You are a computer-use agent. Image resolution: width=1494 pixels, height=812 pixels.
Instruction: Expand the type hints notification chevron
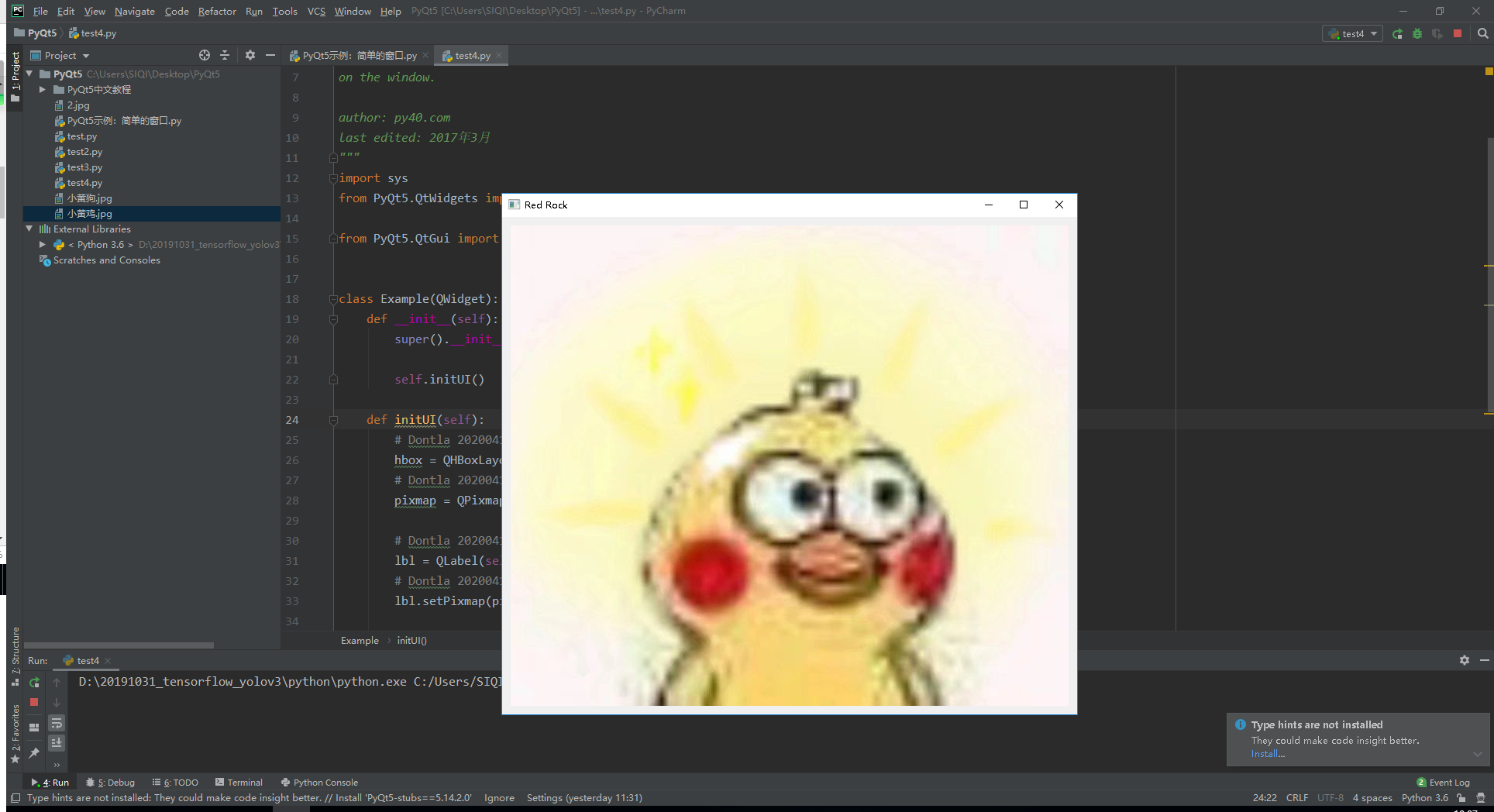pos(1478,754)
